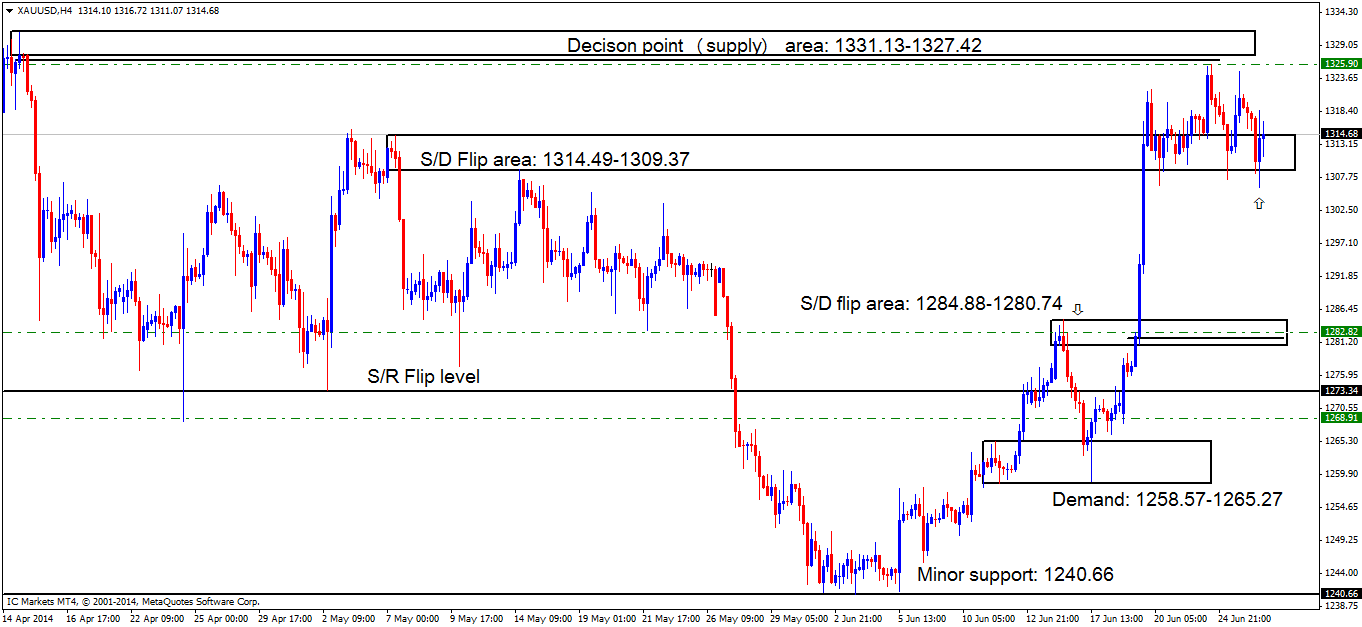1362x627 pixels.
Task: Select the 'S/D Flip area: 1314.49-1309.37' label
Action: pos(555,159)
